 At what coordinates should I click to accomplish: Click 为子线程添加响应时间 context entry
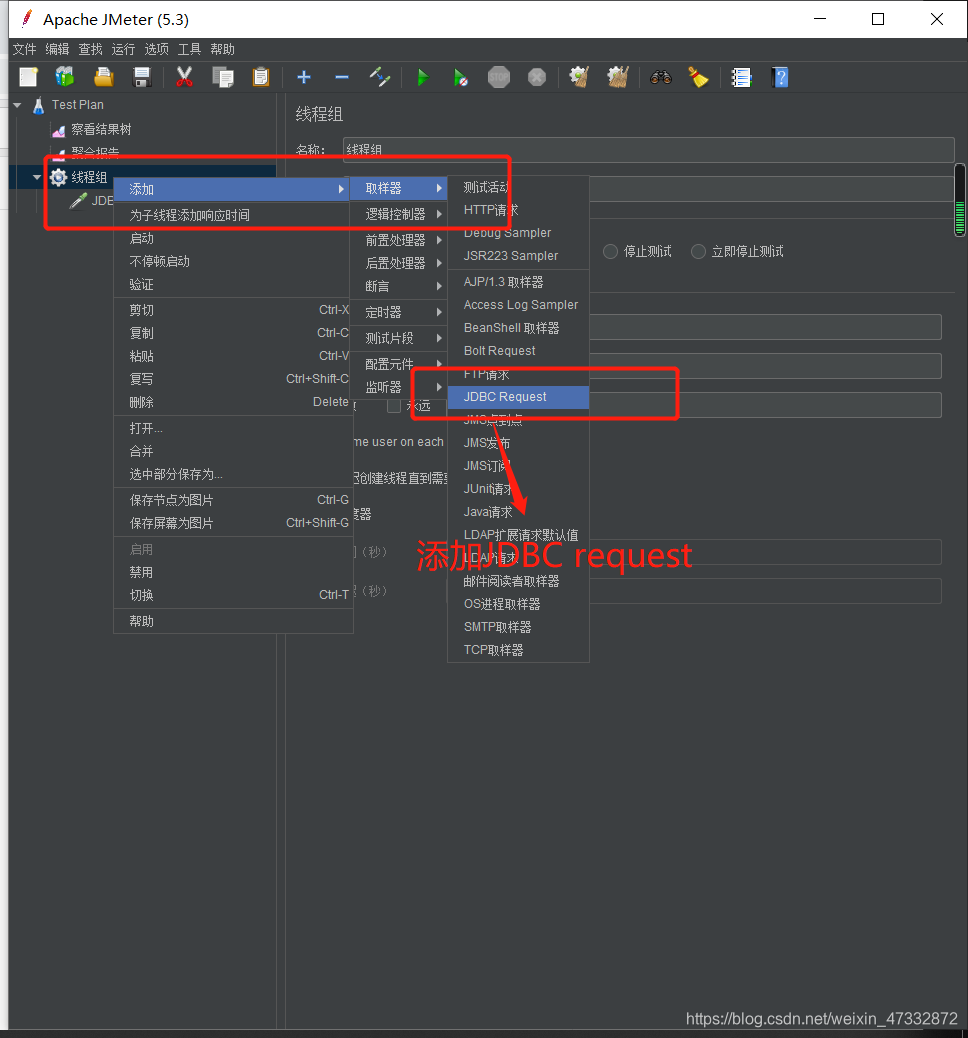click(x=232, y=215)
